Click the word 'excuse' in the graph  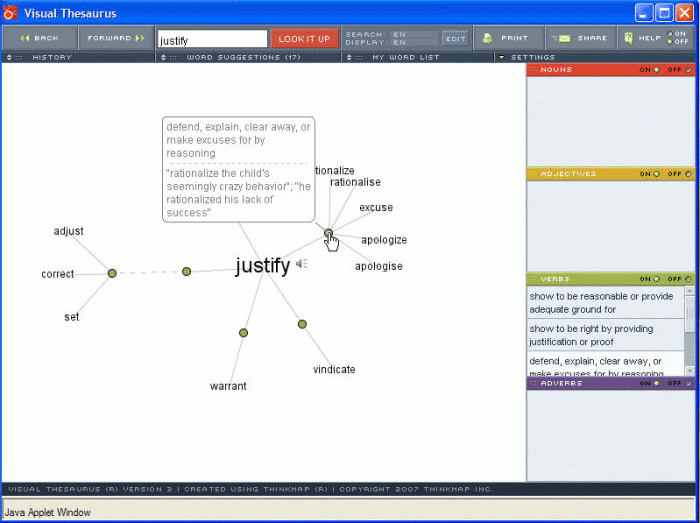point(376,208)
